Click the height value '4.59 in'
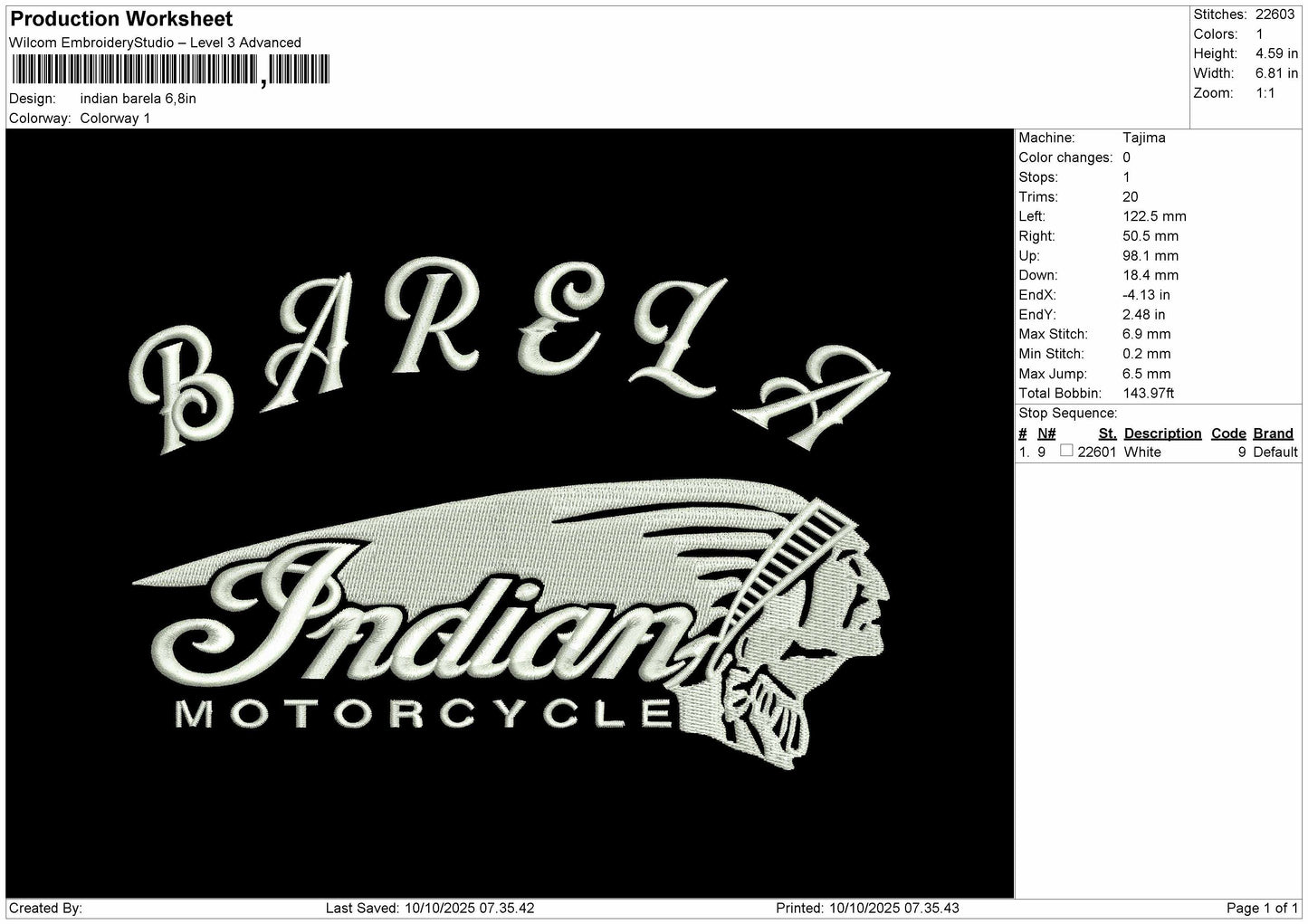This screenshot has width=1308, height=924. coord(1276,54)
